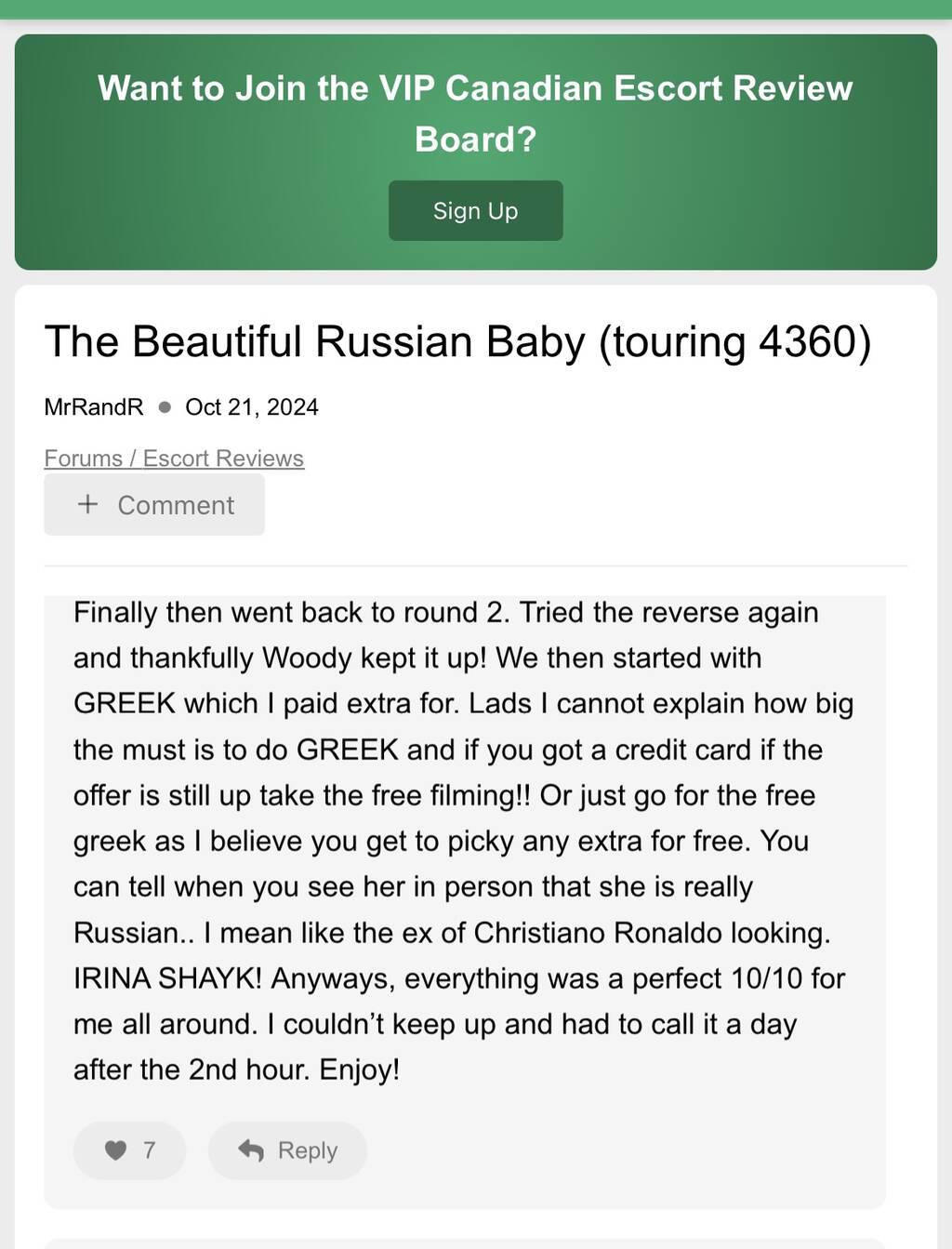Go to the Escort Reviews section link

pos(223,458)
